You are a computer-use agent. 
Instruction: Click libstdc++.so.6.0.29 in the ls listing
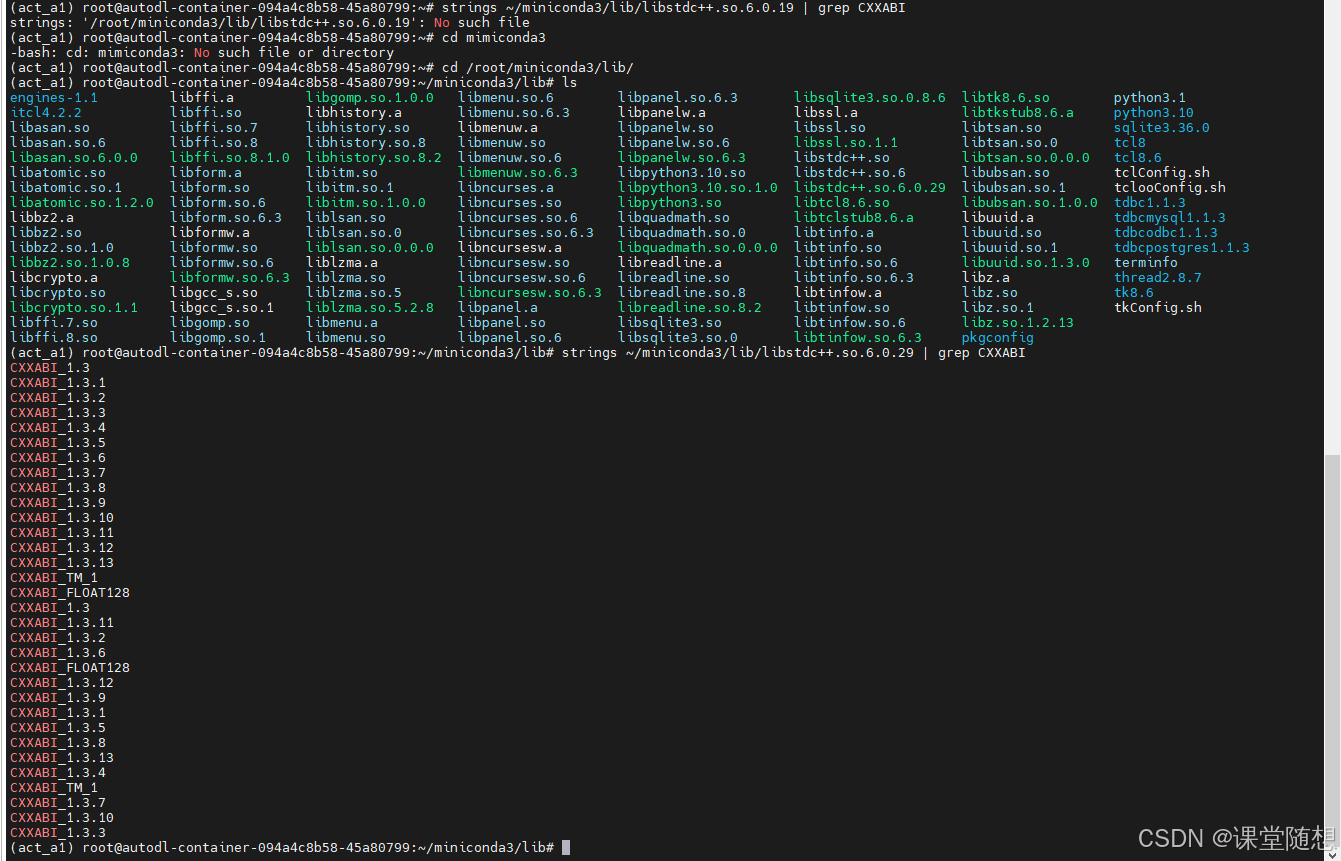point(870,188)
